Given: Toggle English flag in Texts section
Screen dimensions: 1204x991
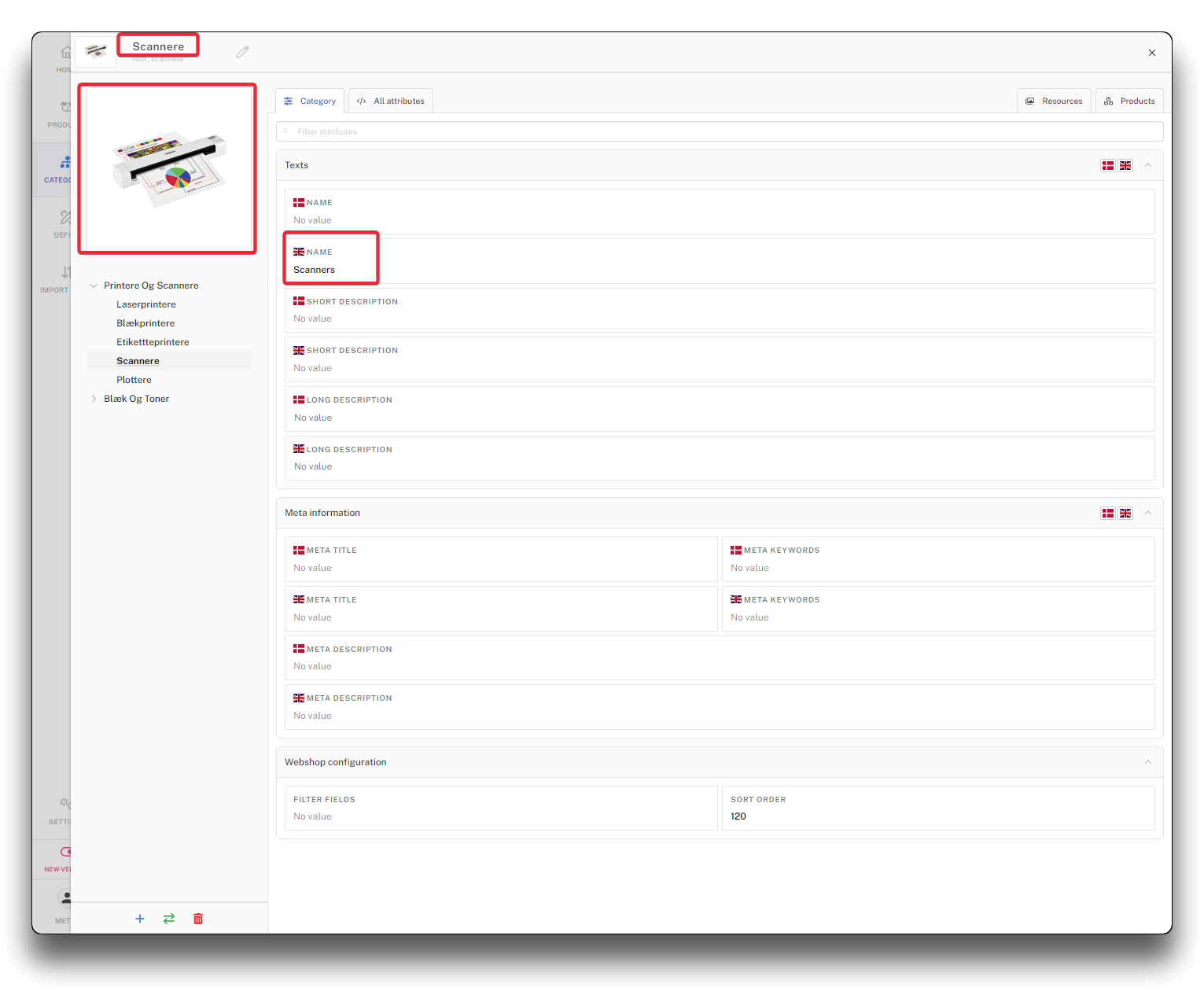Looking at the screenshot, I should click(x=1125, y=165).
